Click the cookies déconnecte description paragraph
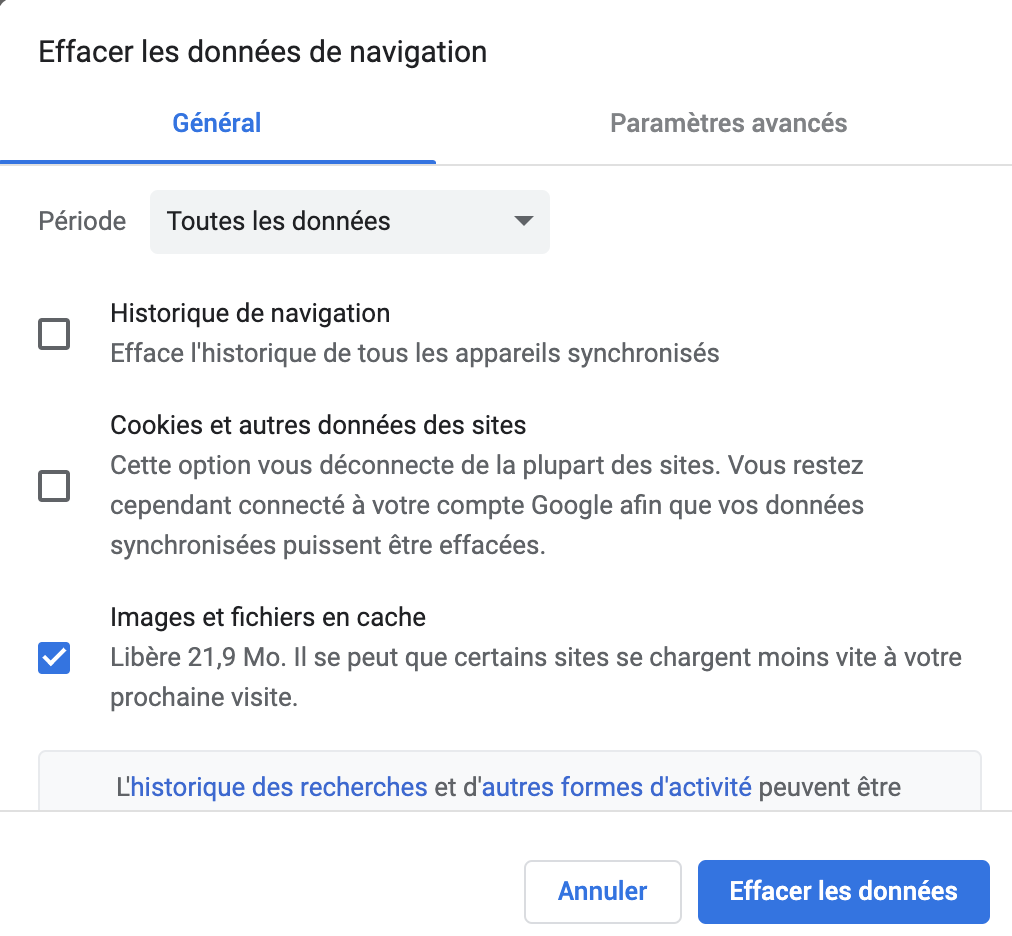Screen dimensions: 1012x936 click(x=487, y=505)
